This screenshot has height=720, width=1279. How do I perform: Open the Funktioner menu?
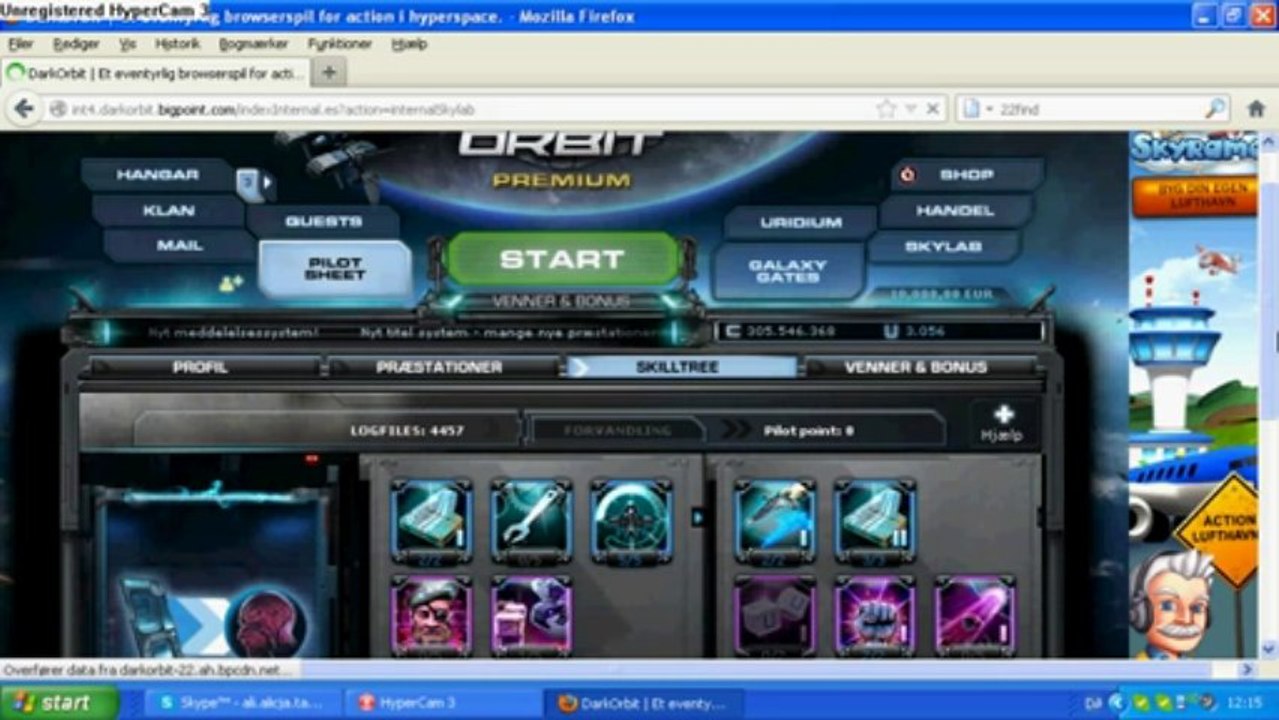pos(340,44)
